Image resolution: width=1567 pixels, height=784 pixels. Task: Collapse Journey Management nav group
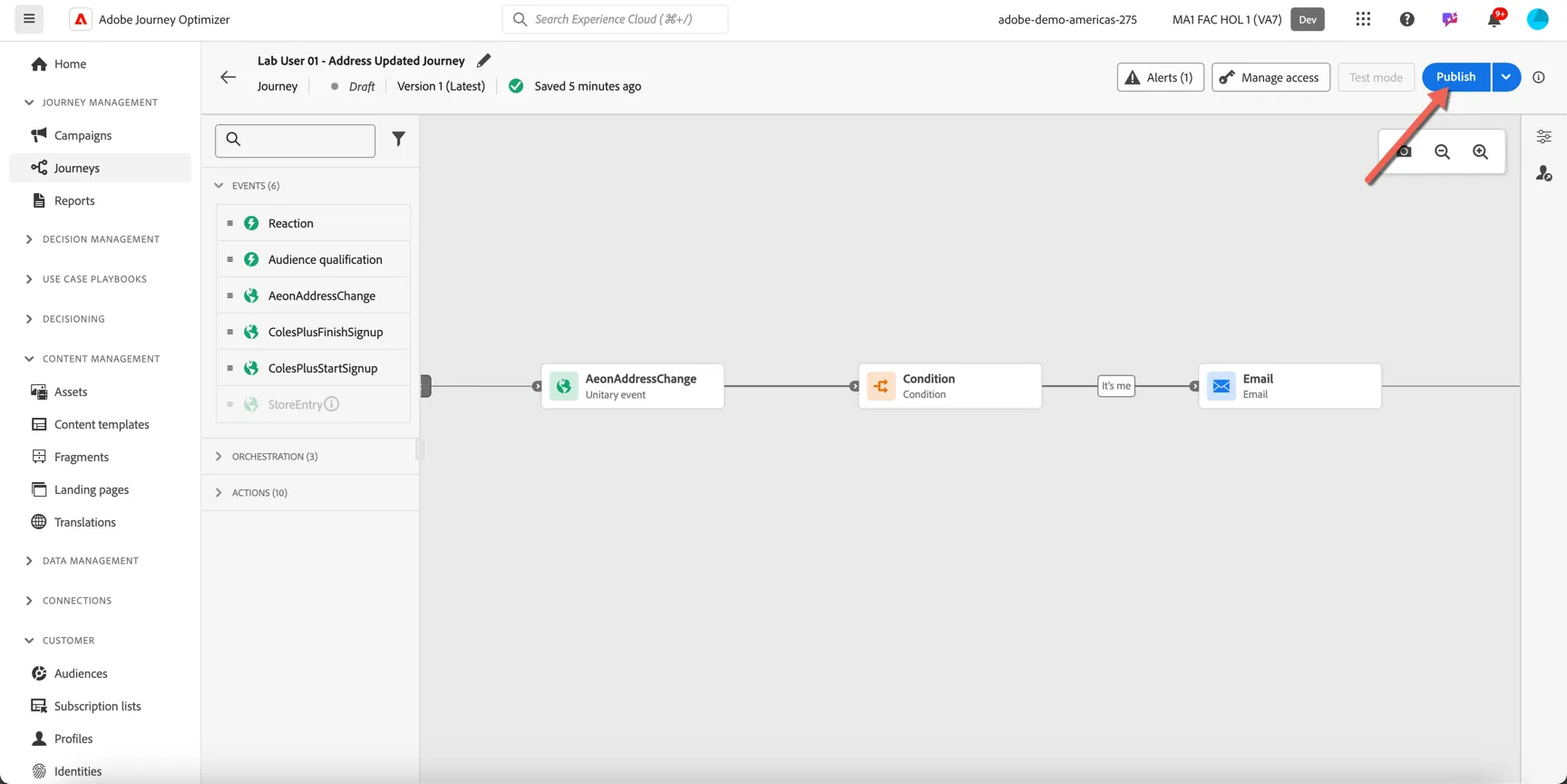(x=29, y=102)
